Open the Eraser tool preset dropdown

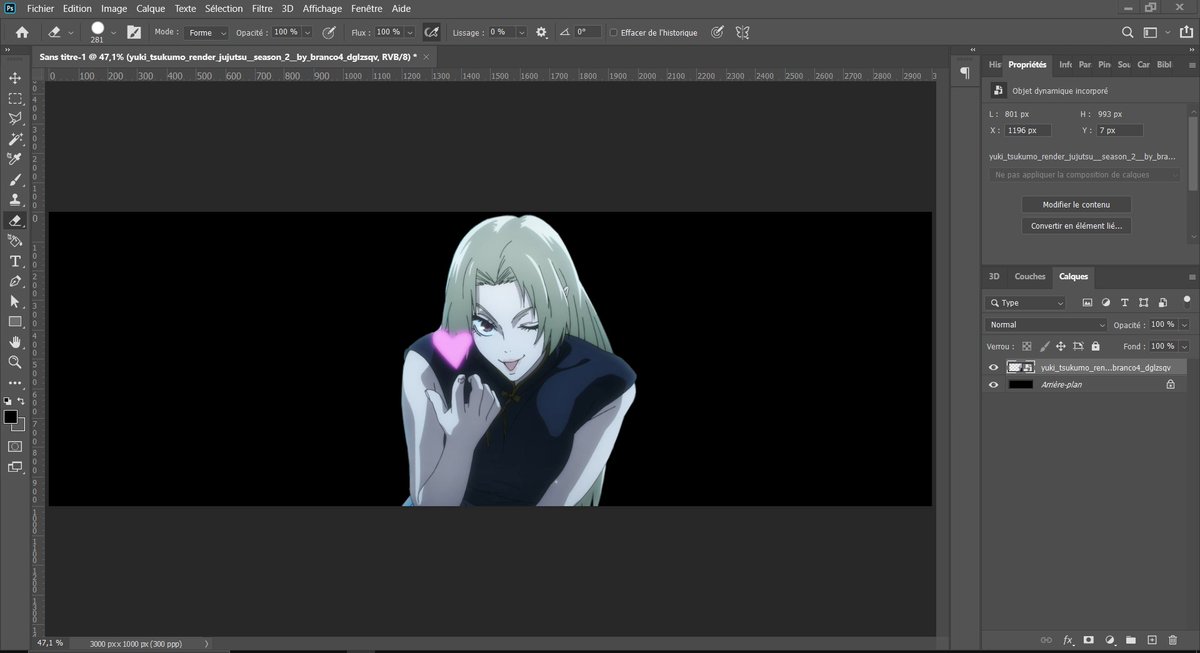click(73, 32)
